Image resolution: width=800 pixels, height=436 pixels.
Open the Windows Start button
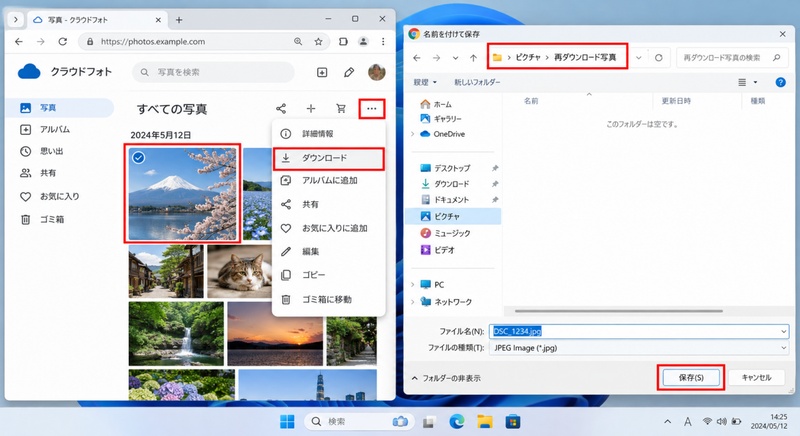click(x=287, y=422)
